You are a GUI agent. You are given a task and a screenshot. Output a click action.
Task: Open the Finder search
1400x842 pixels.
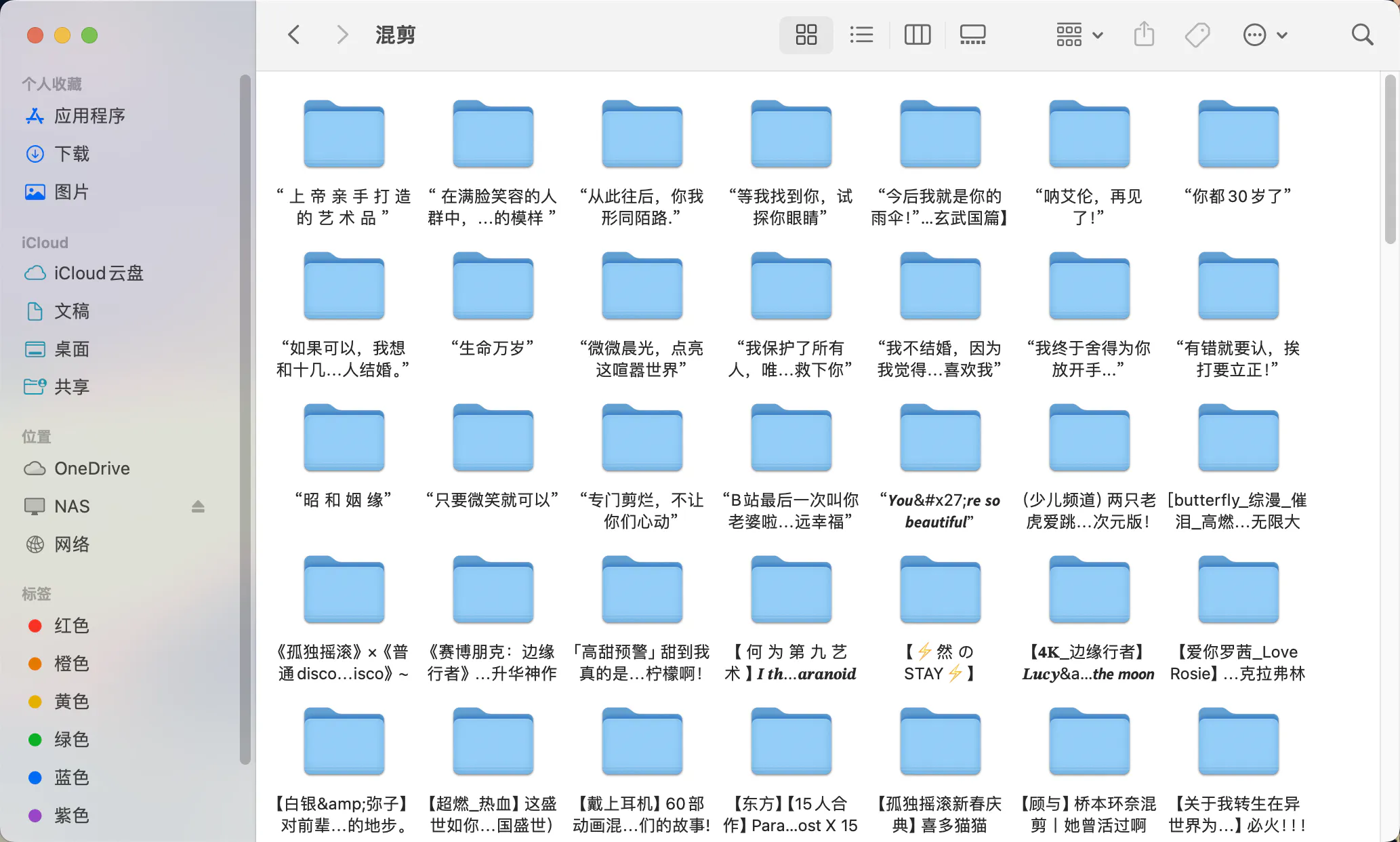pyautogui.click(x=1362, y=35)
